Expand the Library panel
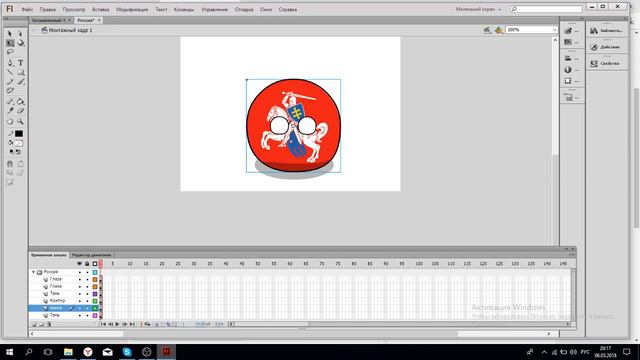The height and width of the screenshot is (360, 640). pos(607,31)
